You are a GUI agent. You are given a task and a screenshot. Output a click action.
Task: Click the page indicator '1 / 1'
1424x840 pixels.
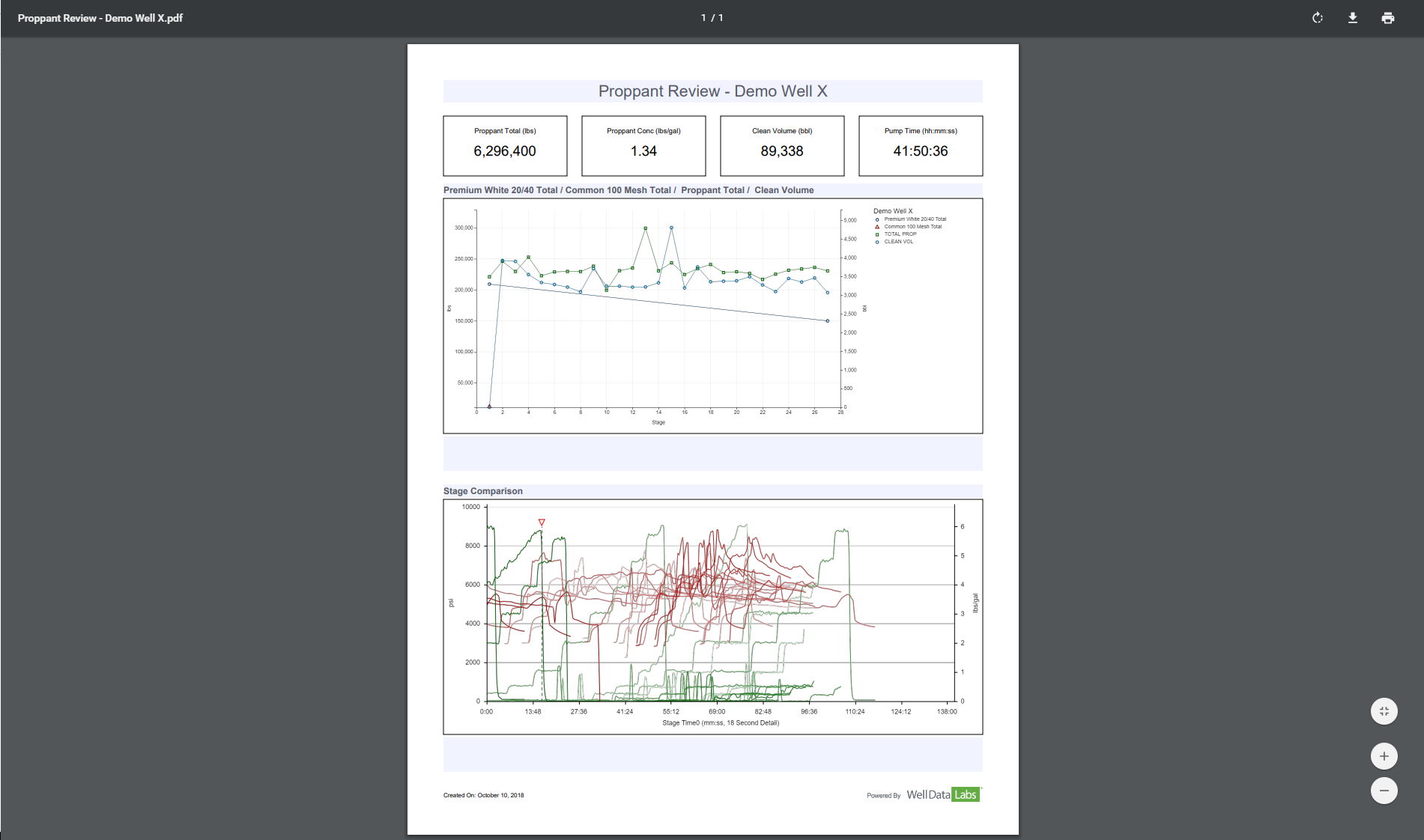pyautogui.click(x=712, y=18)
